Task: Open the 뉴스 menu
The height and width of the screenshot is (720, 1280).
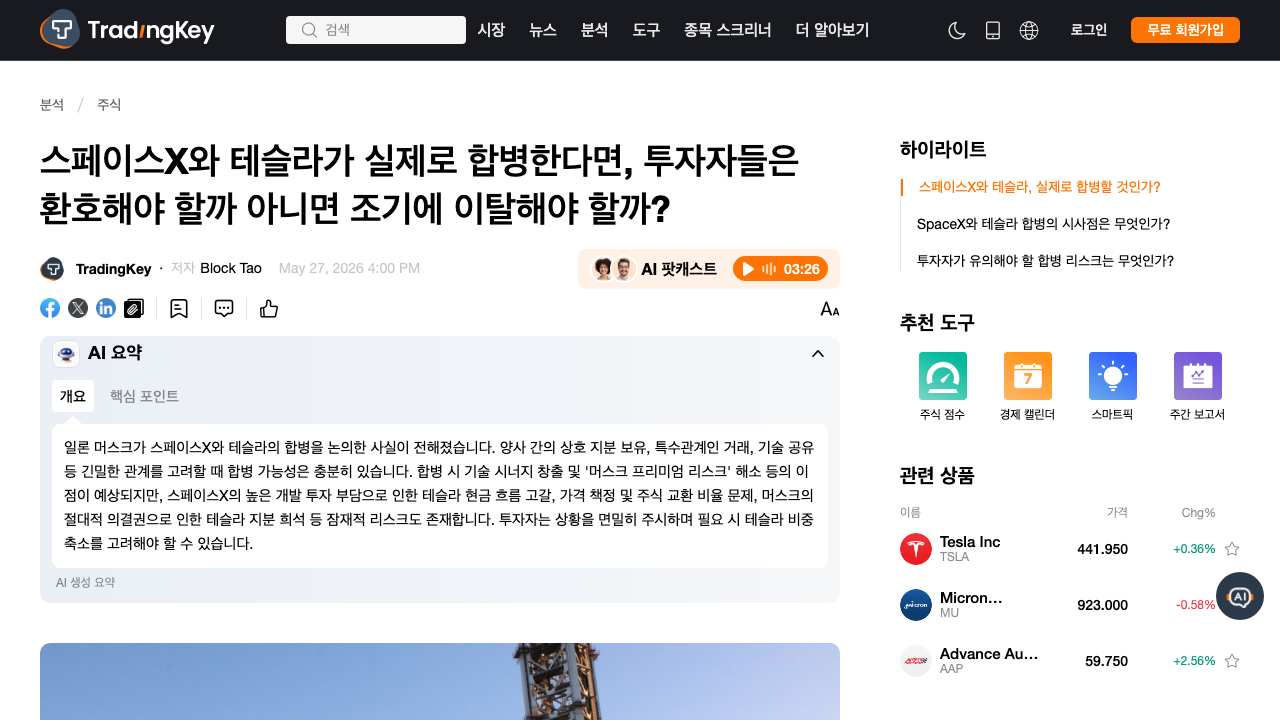Action: 543,30
